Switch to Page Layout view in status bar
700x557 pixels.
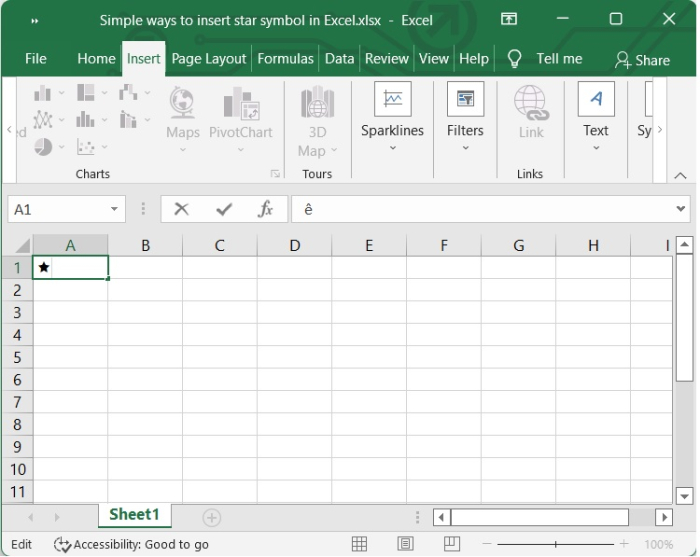[405, 544]
